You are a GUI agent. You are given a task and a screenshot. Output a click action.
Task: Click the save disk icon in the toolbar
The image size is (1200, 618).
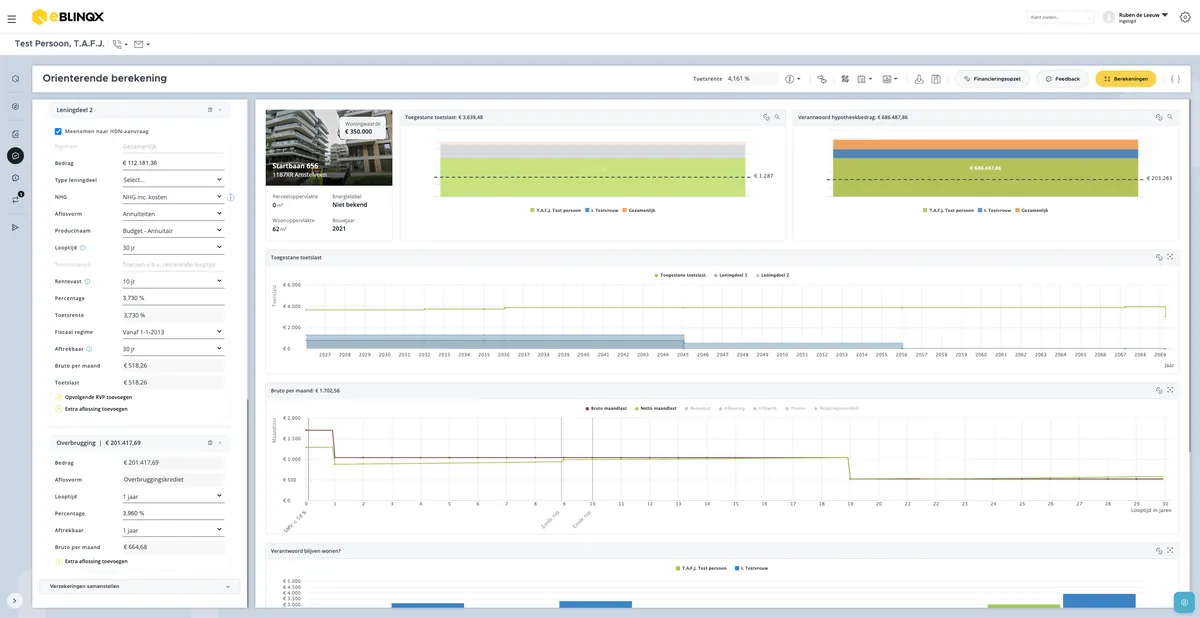pos(936,78)
